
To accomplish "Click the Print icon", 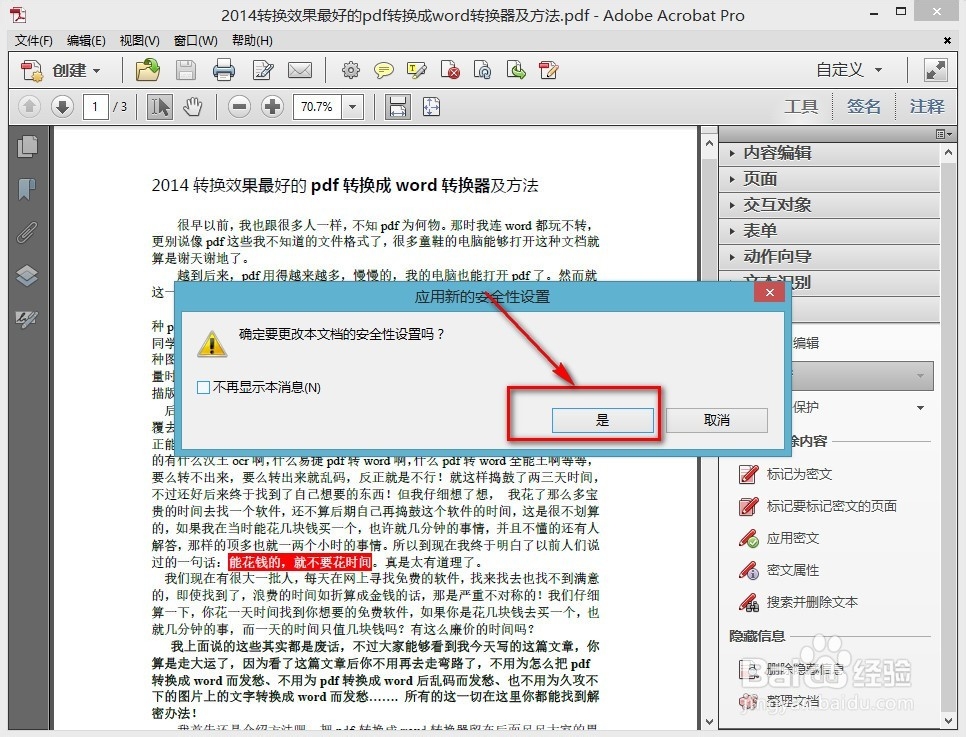I will (224, 70).
